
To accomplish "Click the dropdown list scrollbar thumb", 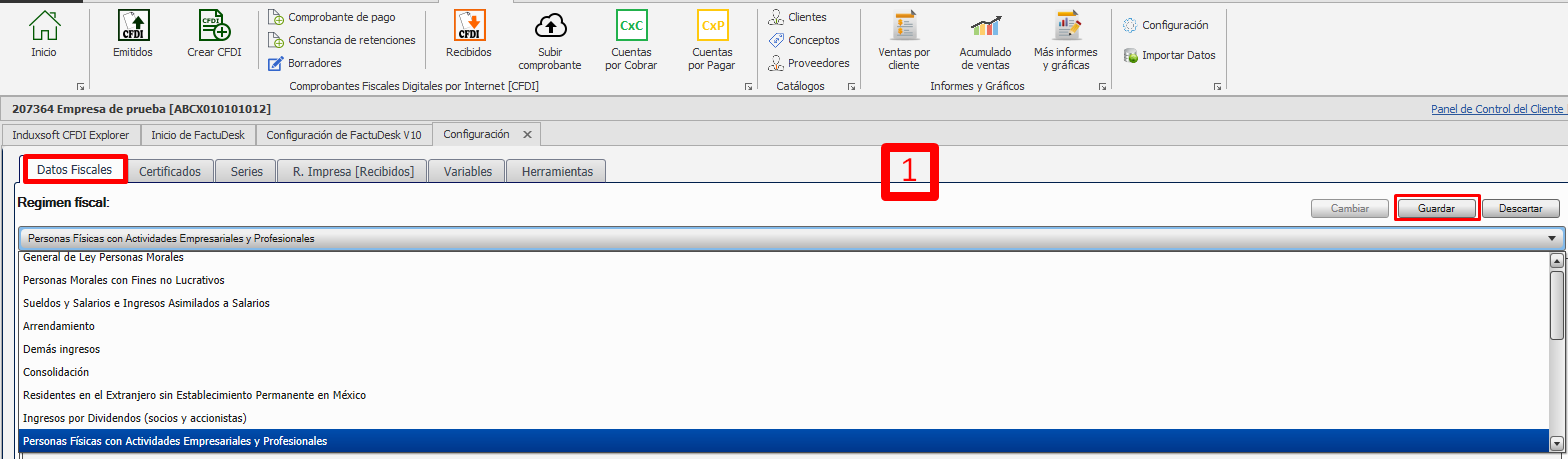I will 1556,305.
